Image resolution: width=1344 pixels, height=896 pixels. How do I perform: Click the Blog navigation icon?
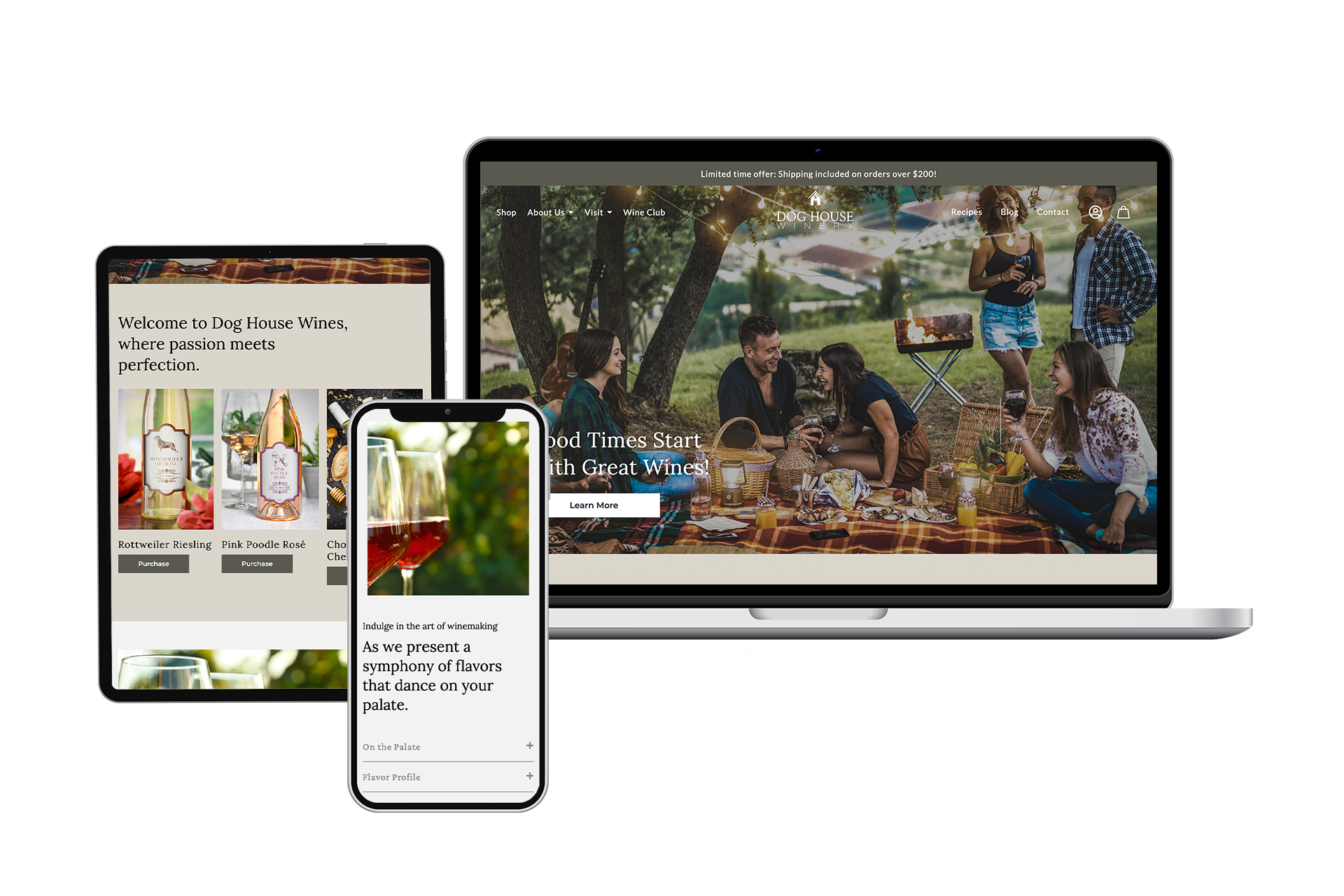(x=1009, y=211)
